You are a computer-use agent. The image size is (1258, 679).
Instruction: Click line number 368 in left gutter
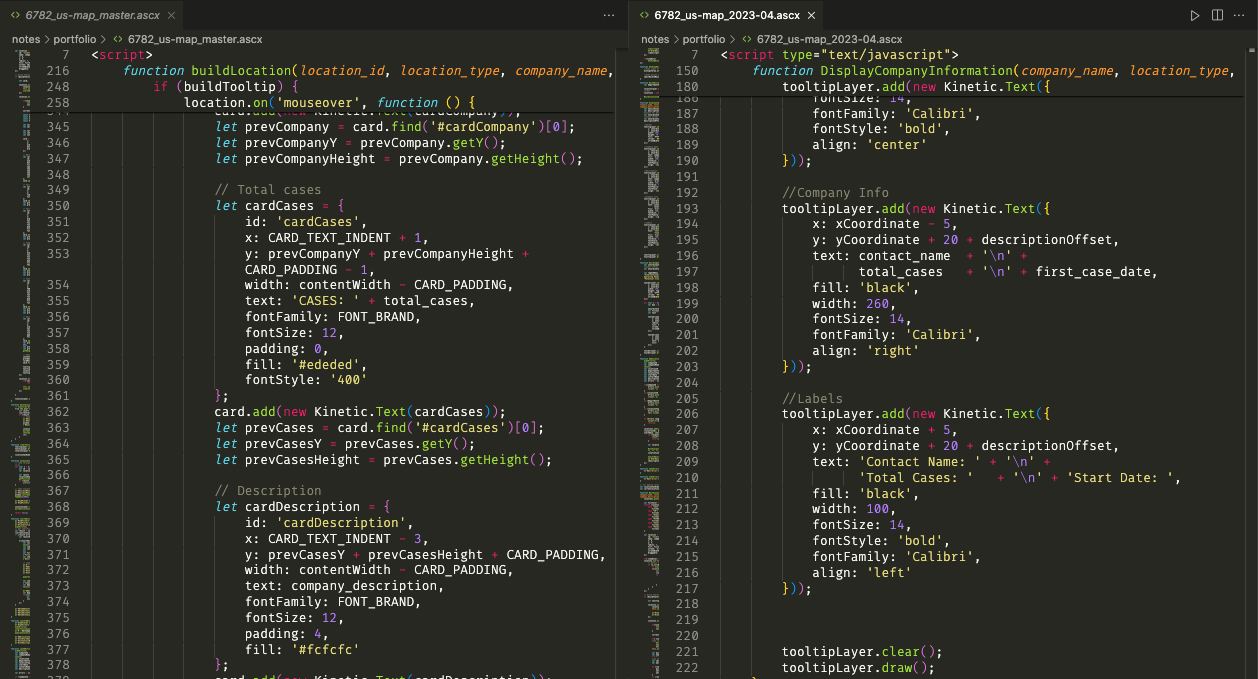pos(58,507)
